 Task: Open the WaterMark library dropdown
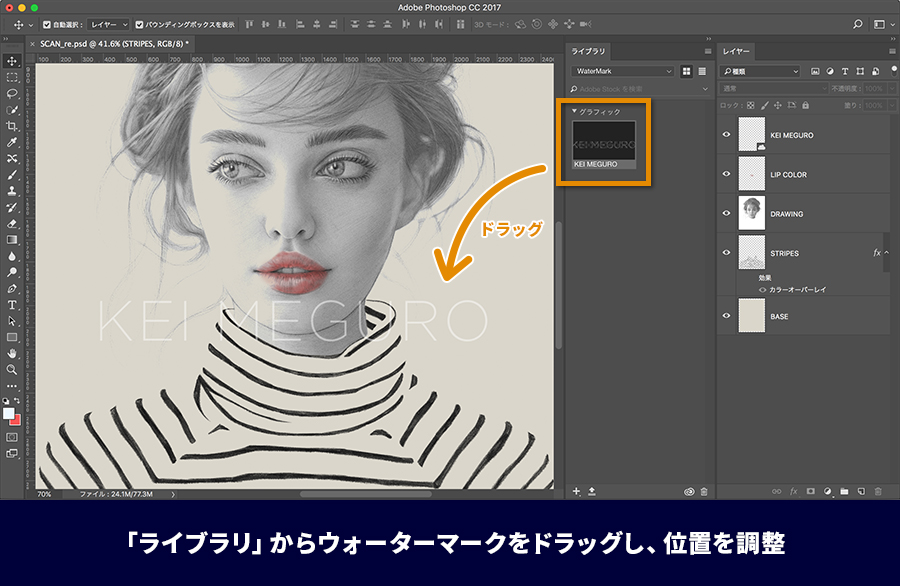[x=623, y=71]
